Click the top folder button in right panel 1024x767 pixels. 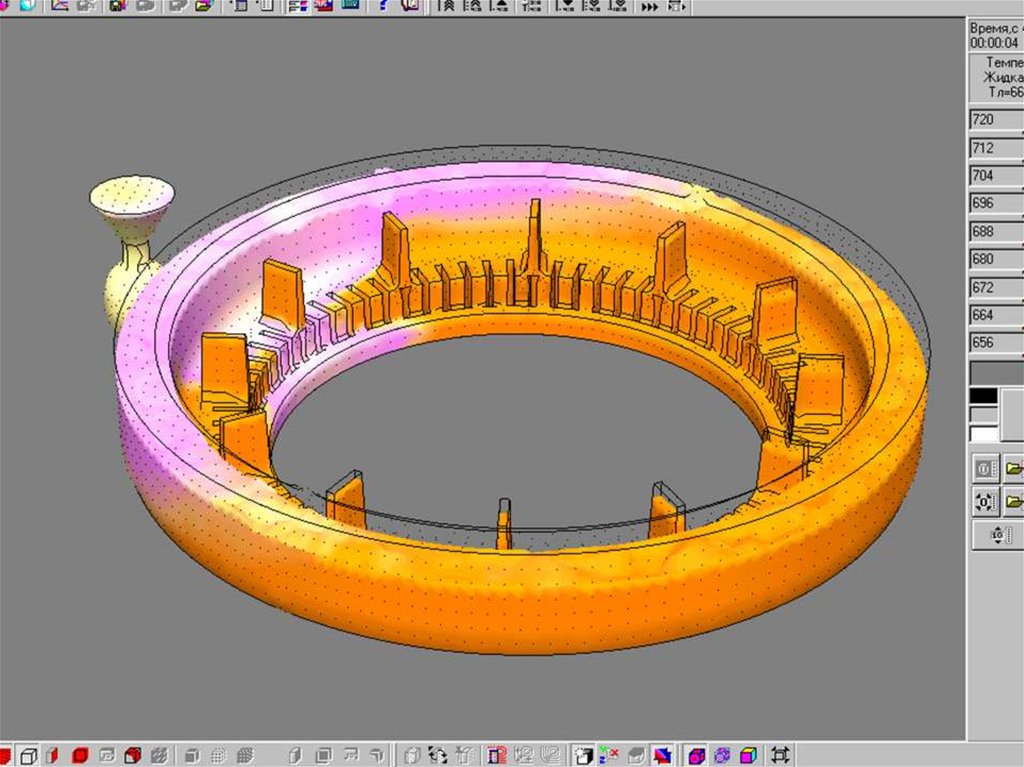[1012, 468]
